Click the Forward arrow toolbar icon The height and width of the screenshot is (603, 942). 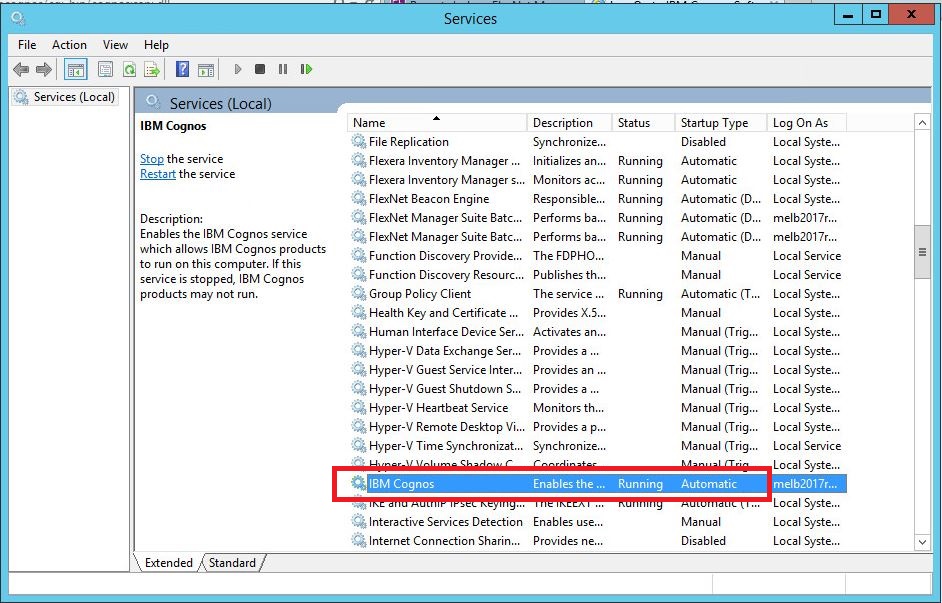tap(44, 70)
